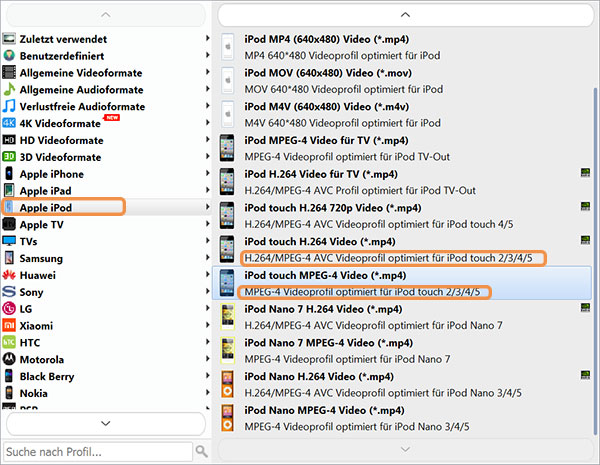
Task: Click the HD Videoformate icon
Action: tap(9, 140)
